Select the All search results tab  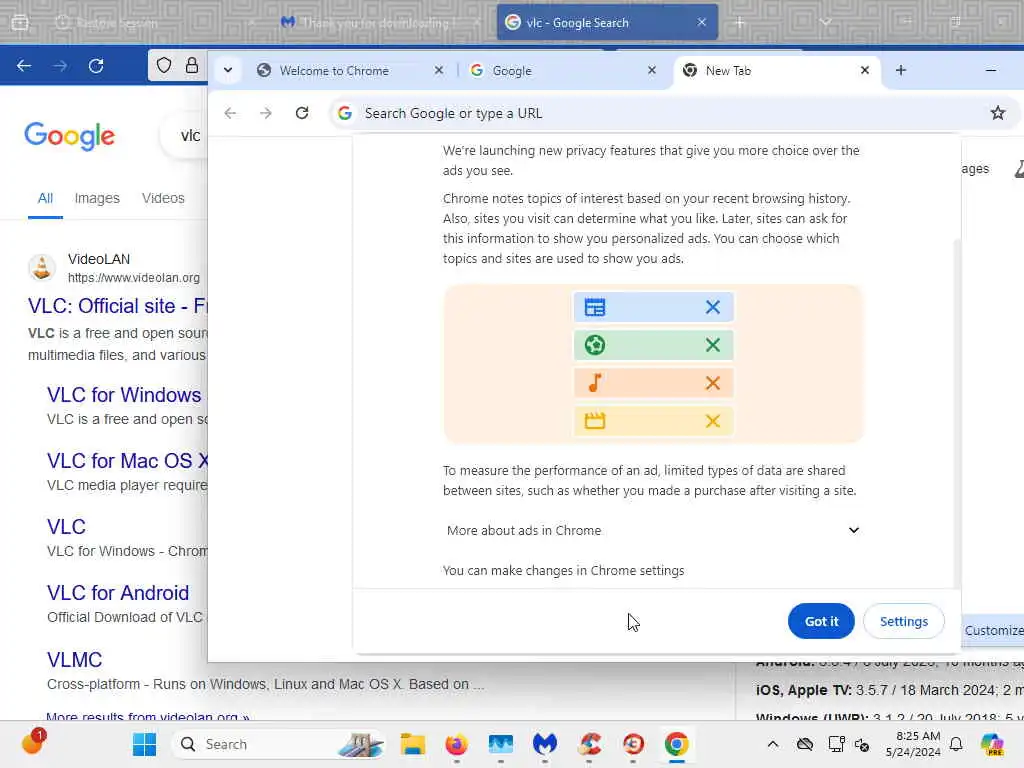point(45,198)
